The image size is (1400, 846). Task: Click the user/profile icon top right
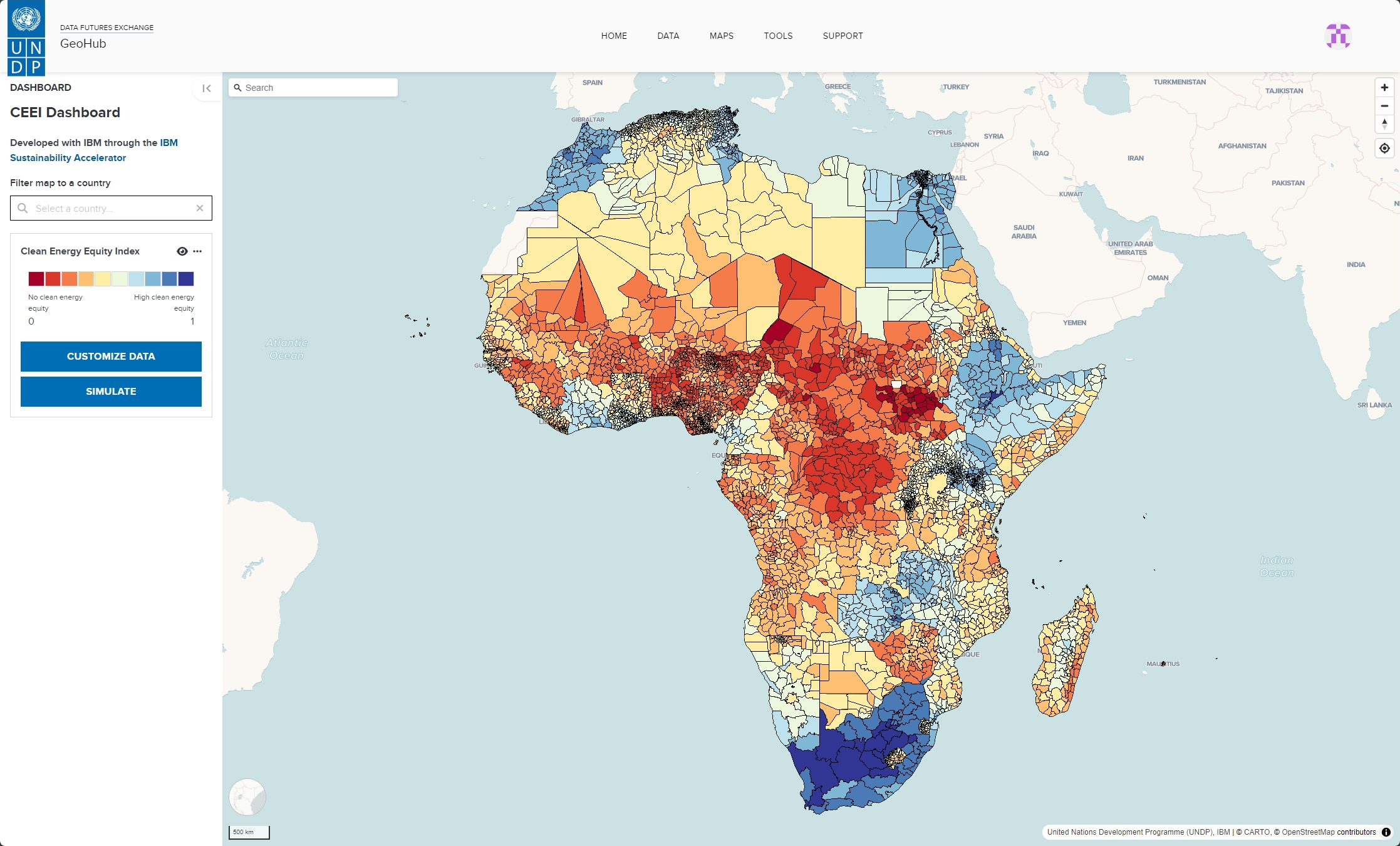point(1339,35)
